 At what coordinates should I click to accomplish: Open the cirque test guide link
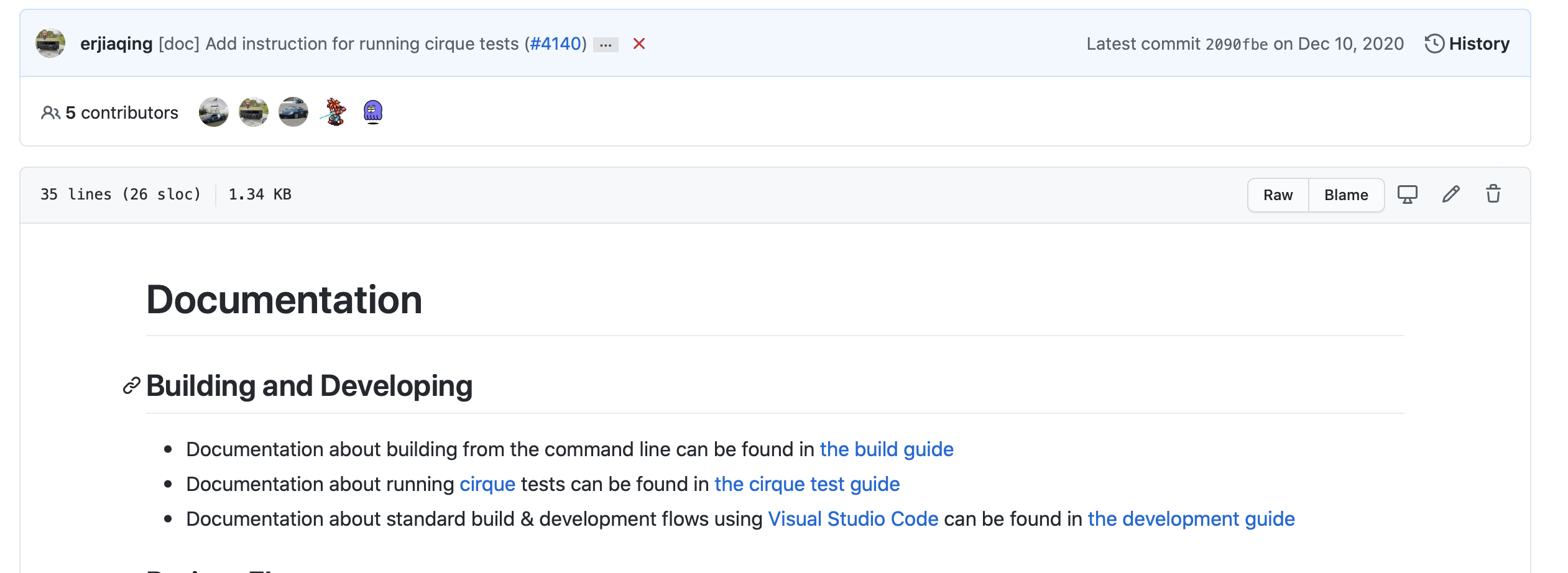(807, 484)
